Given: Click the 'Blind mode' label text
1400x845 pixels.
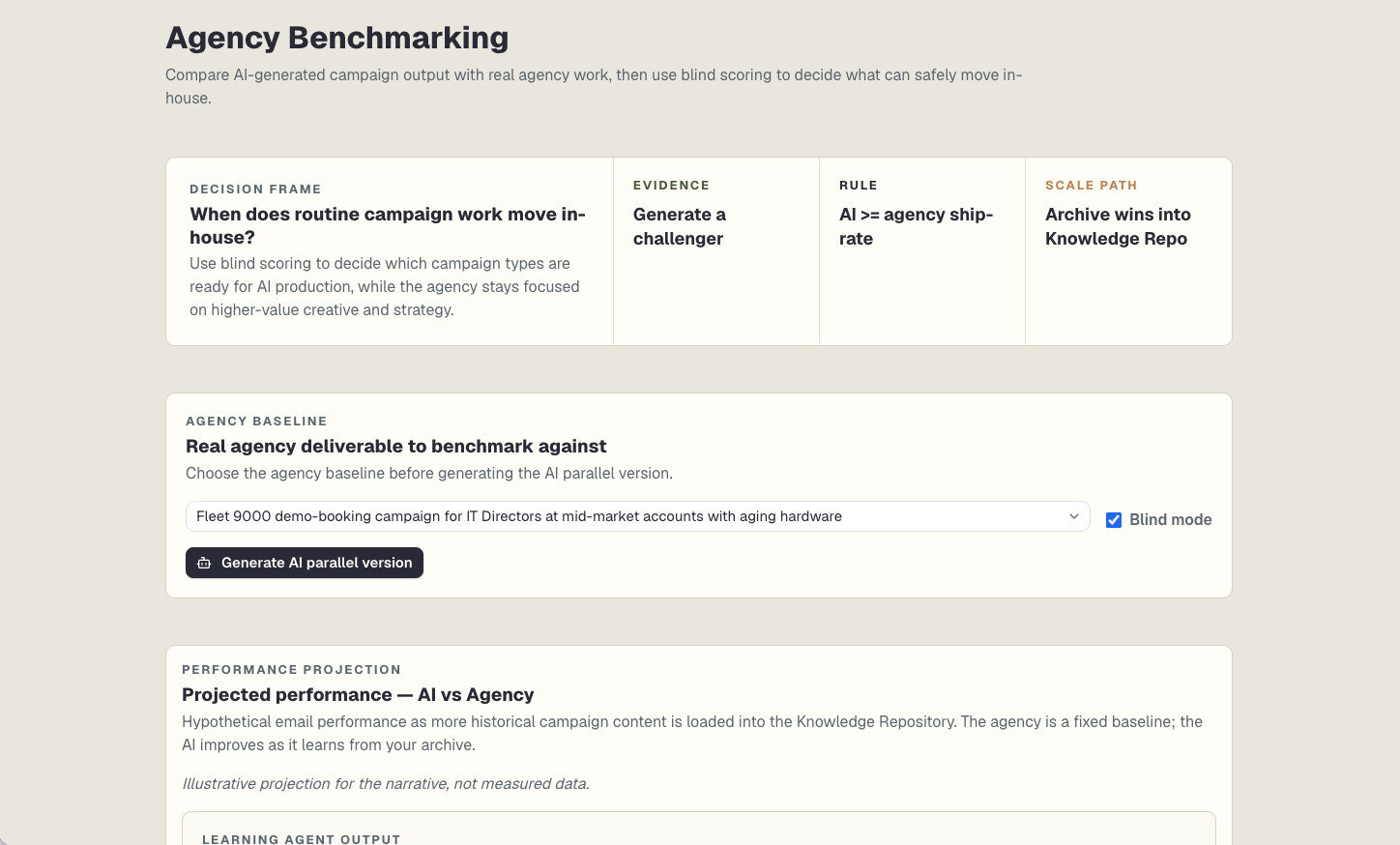Looking at the screenshot, I should [x=1171, y=519].
